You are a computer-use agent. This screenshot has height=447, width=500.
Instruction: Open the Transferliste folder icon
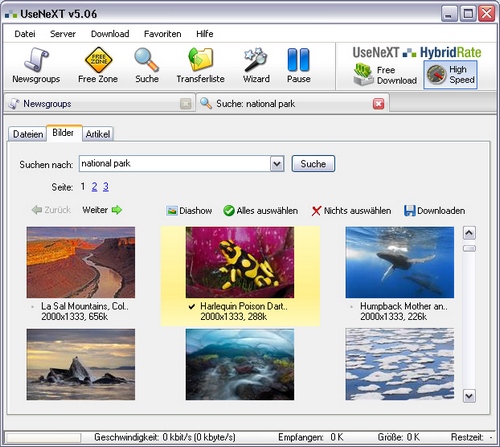pos(201,59)
